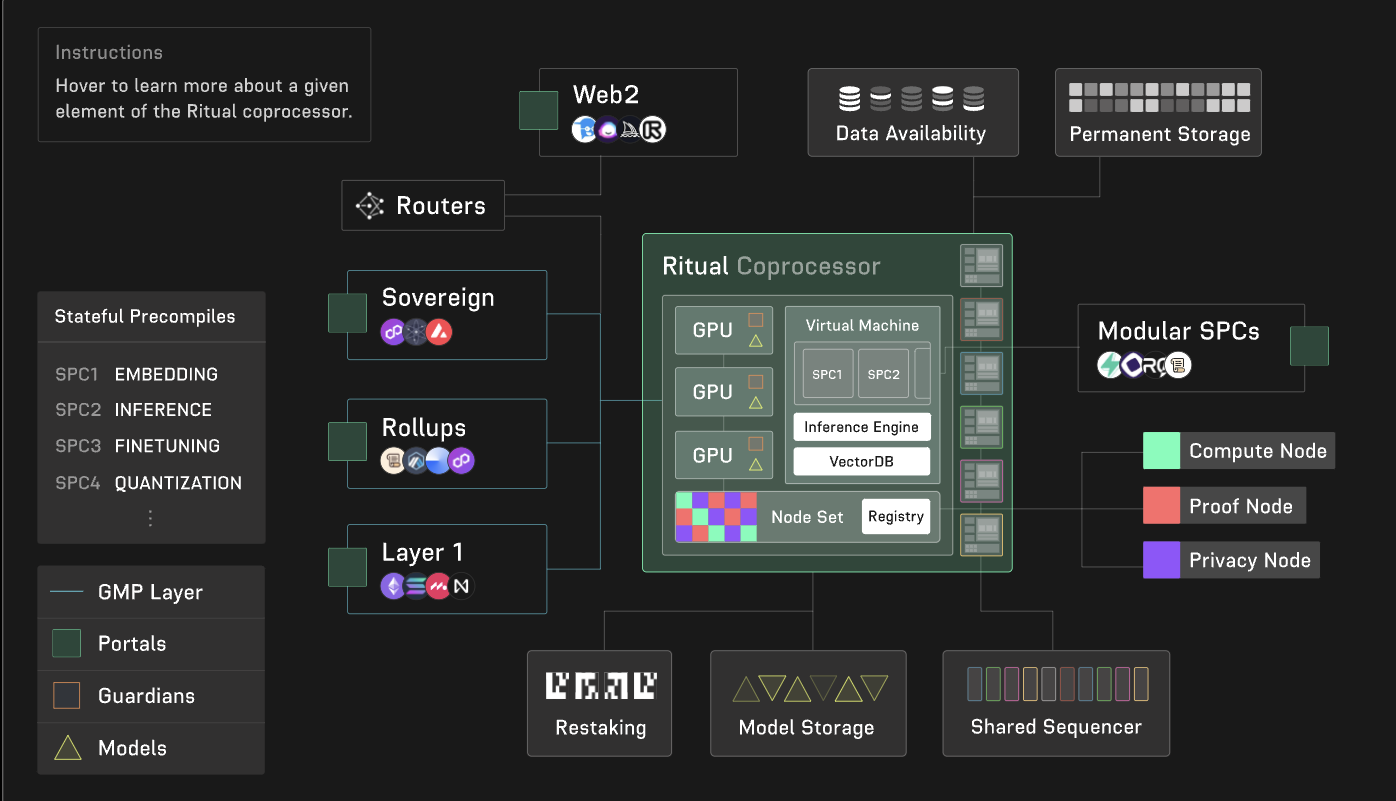Select the SPC1 tab inside Virtual Machine

tap(826, 373)
